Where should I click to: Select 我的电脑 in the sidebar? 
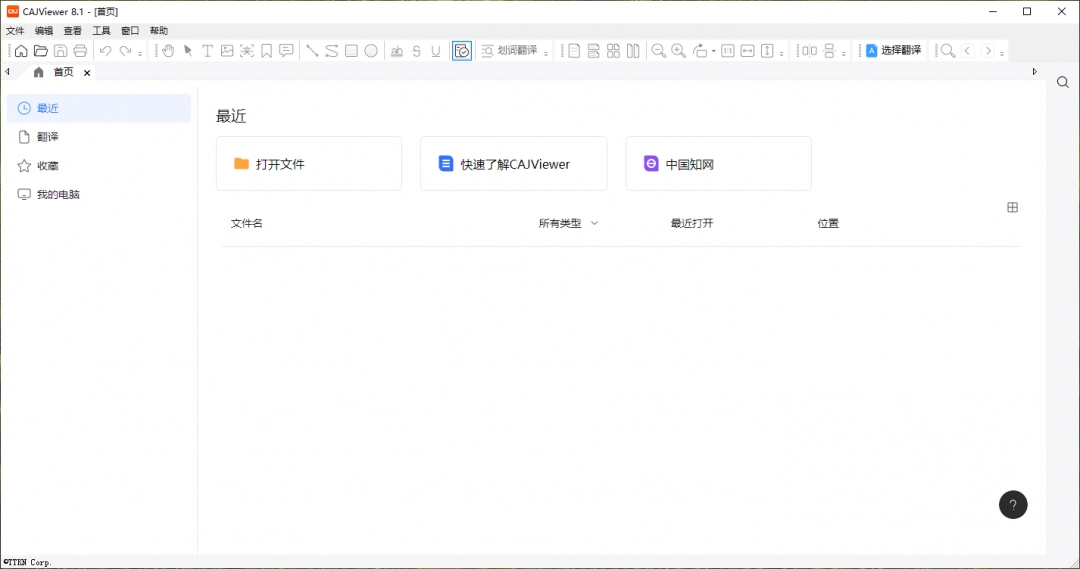pyautogui.click(x=99, y=195)
